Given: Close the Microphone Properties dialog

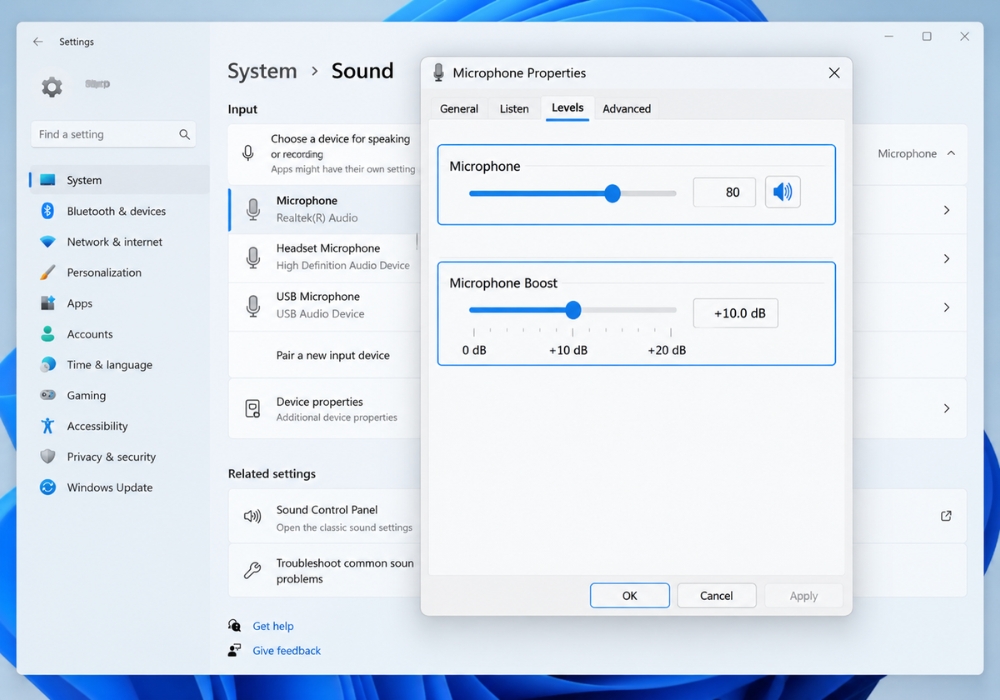Looking at the screenshot, I should (834, 73).
